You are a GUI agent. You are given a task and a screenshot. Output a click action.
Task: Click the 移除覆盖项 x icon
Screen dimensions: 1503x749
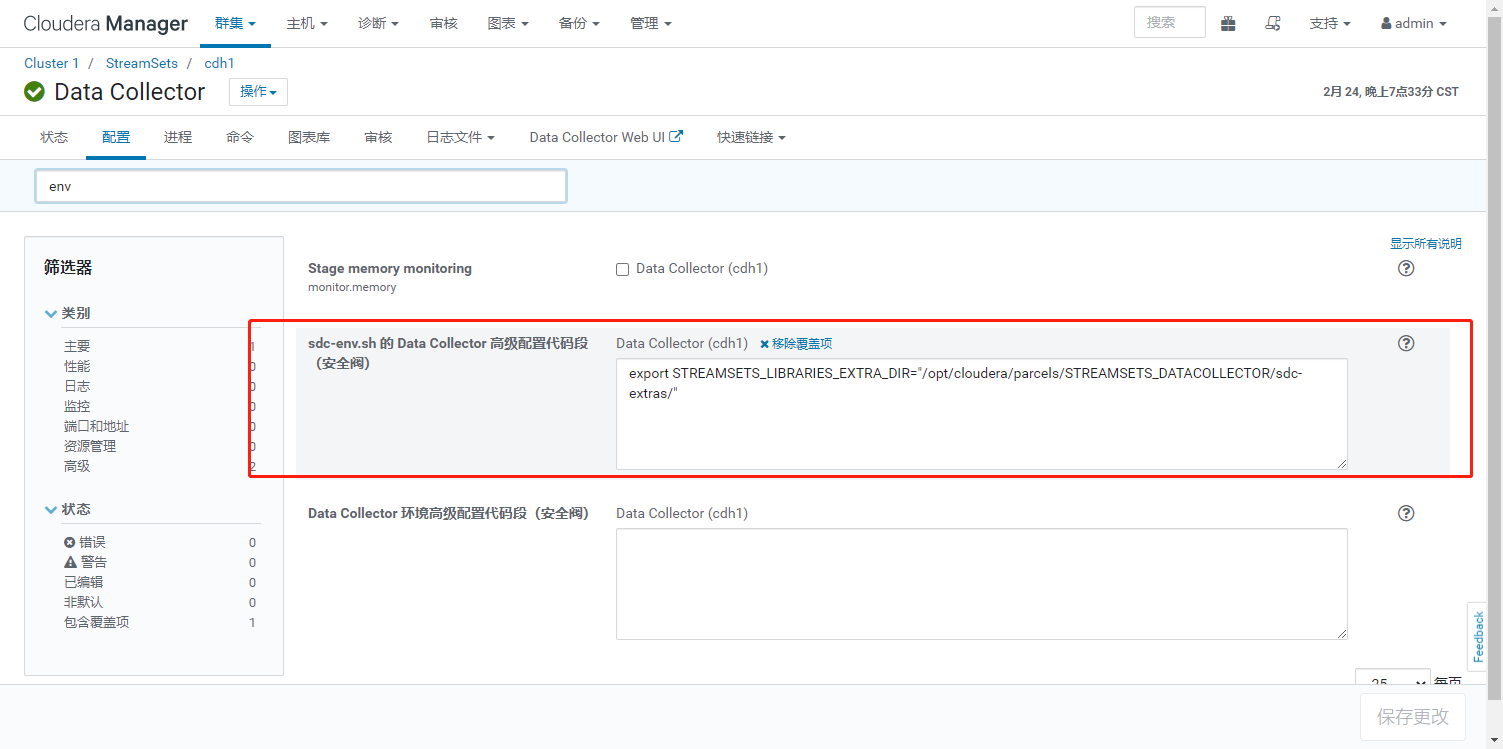[765, 344]
